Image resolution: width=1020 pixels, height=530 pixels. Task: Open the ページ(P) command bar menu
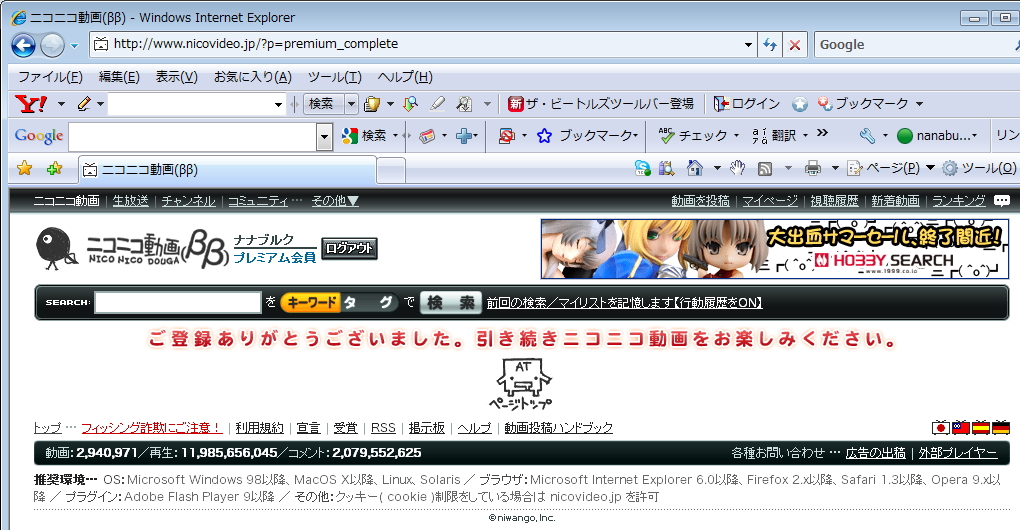click(x=891, y=168)
